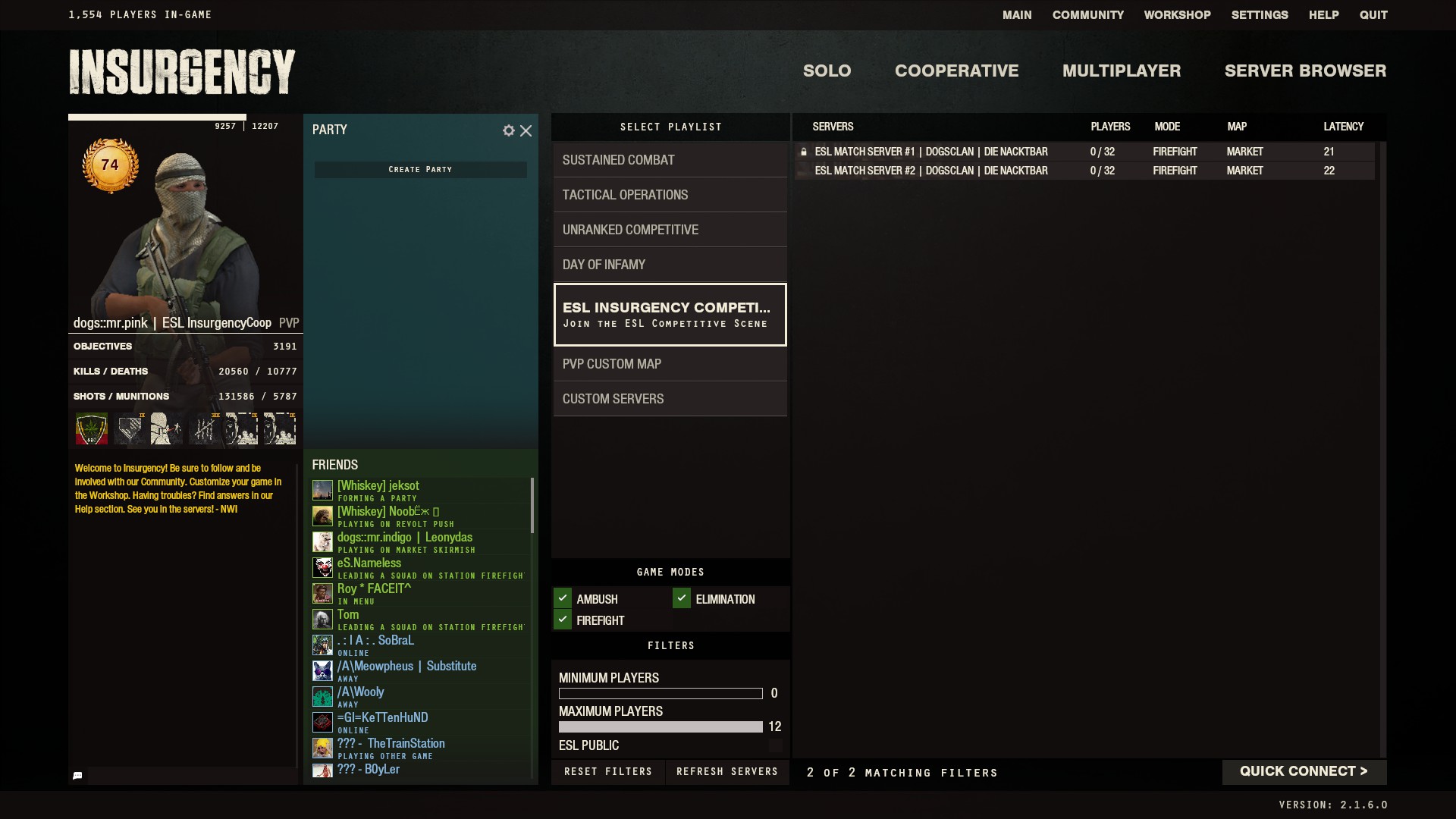This screenshot has width=1456, height=819.
Task: Adjust the Maximum Players slider
Action: click(661, 726)
